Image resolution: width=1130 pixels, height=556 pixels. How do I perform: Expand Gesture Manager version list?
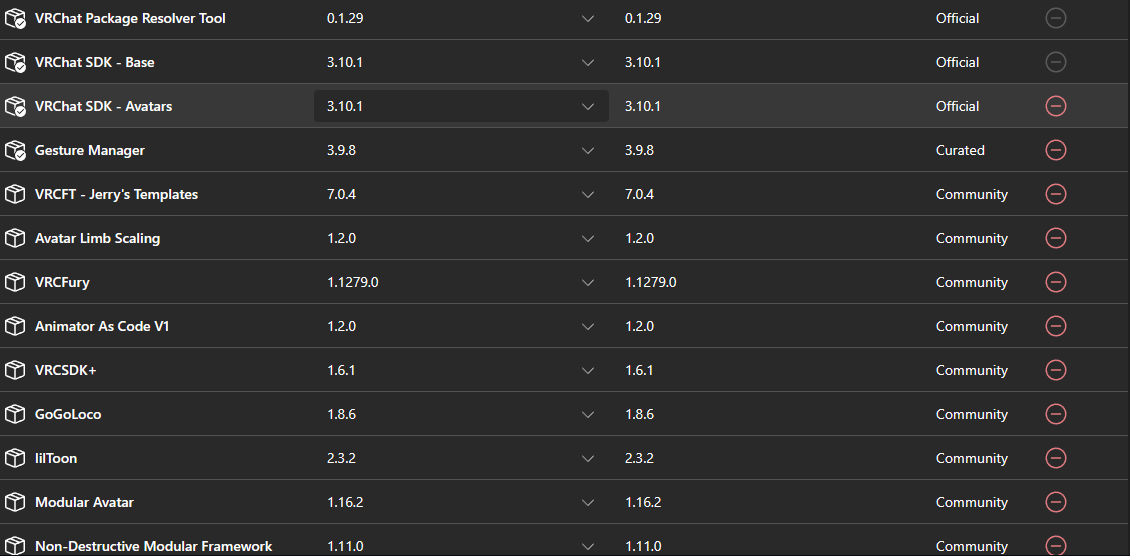pyautogui.click(x=461, y=151)
